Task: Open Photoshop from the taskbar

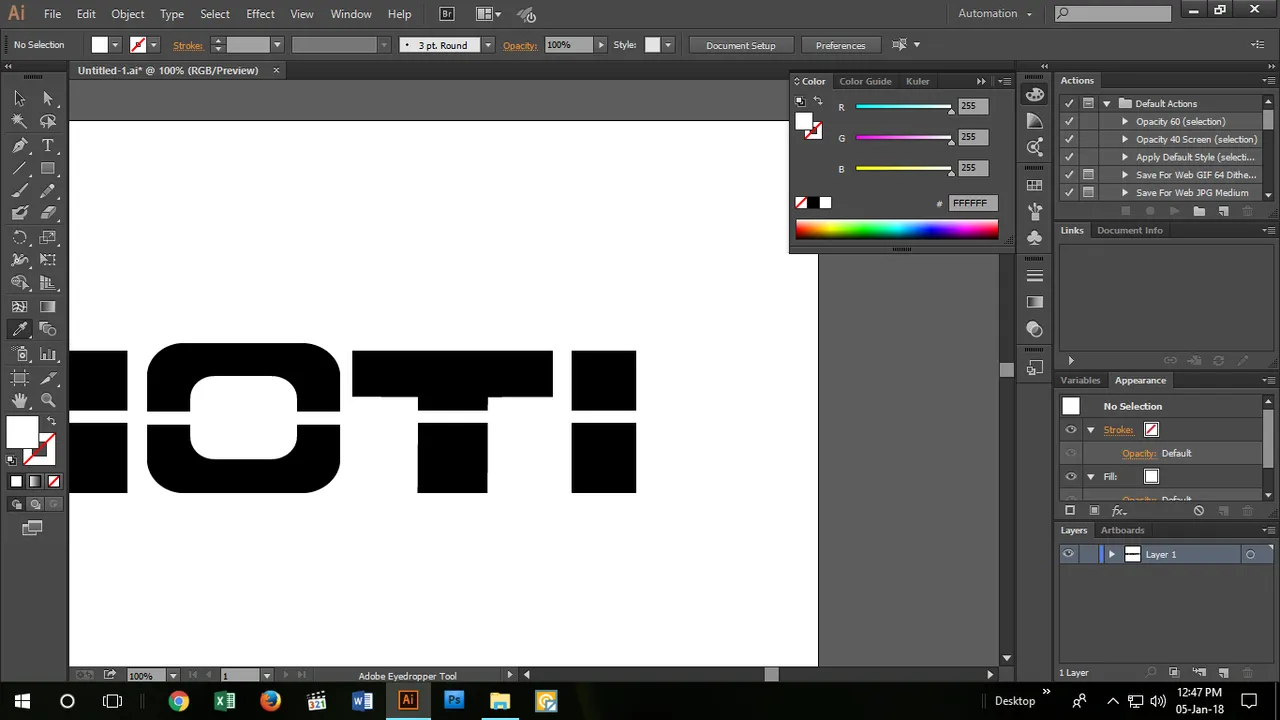Action: (453, 700)
